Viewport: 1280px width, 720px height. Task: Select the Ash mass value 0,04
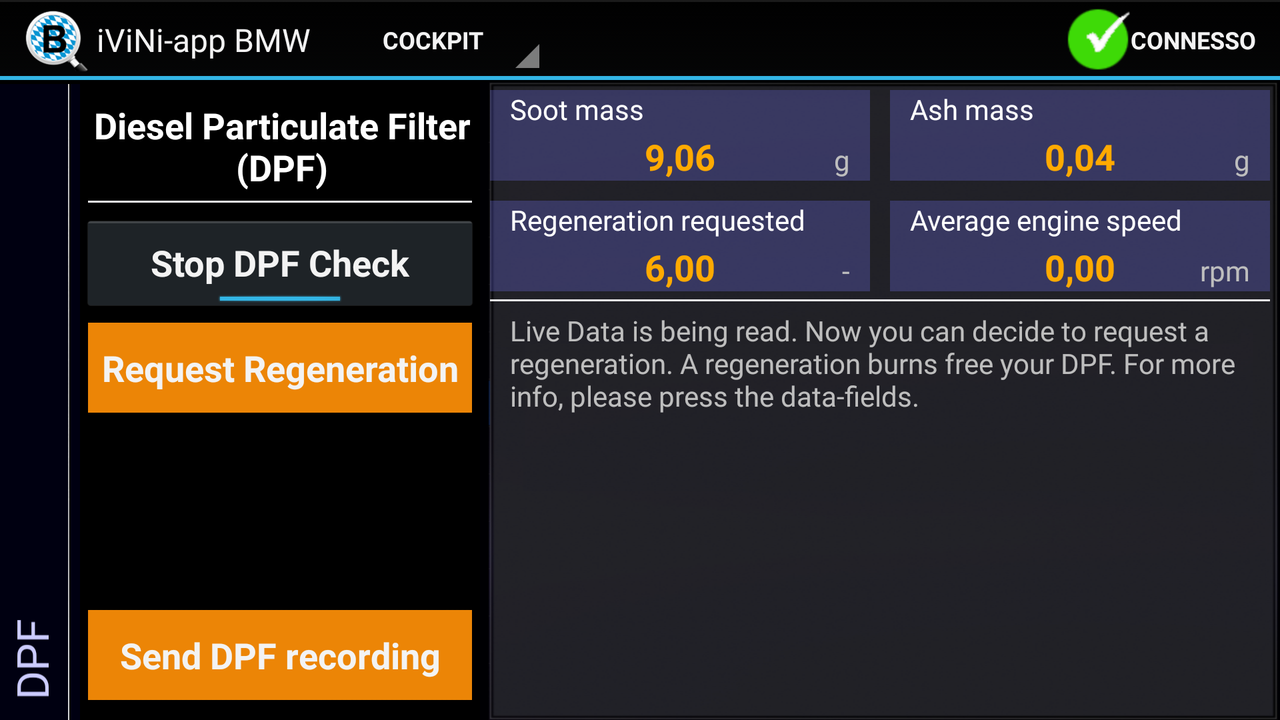(1080, 159)
